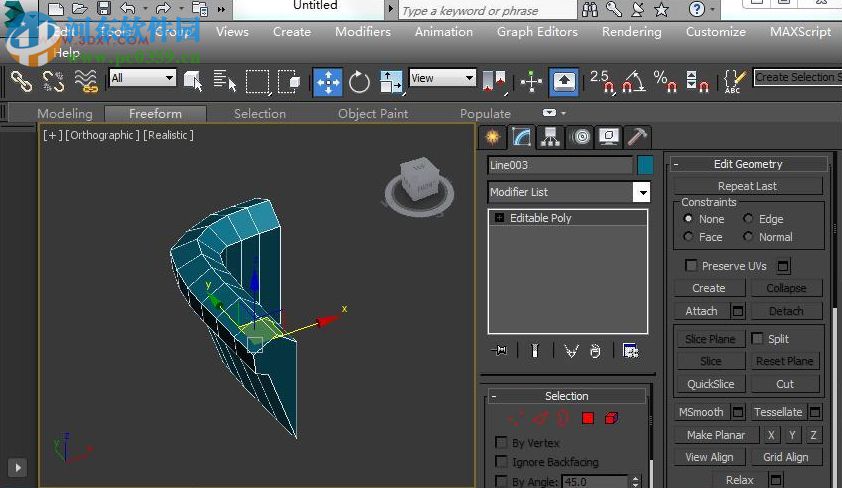This screenshot has height=488, width=842.
Task: Open the Modifiers menu
Action: pyautogui.click(x=362, y=31)
